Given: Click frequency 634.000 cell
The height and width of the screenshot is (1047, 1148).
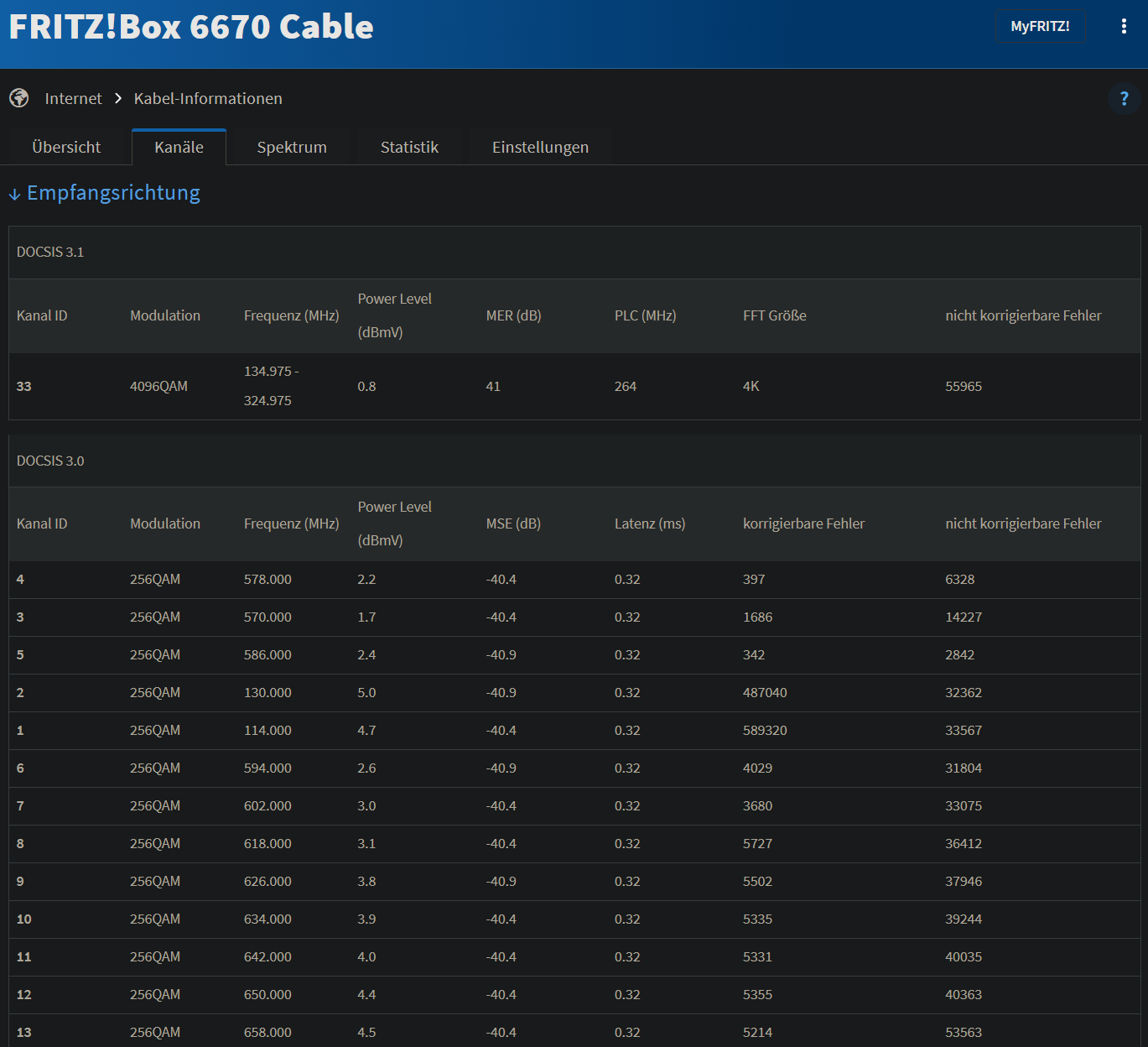Looking at the screenshot, I should (268, 919).
